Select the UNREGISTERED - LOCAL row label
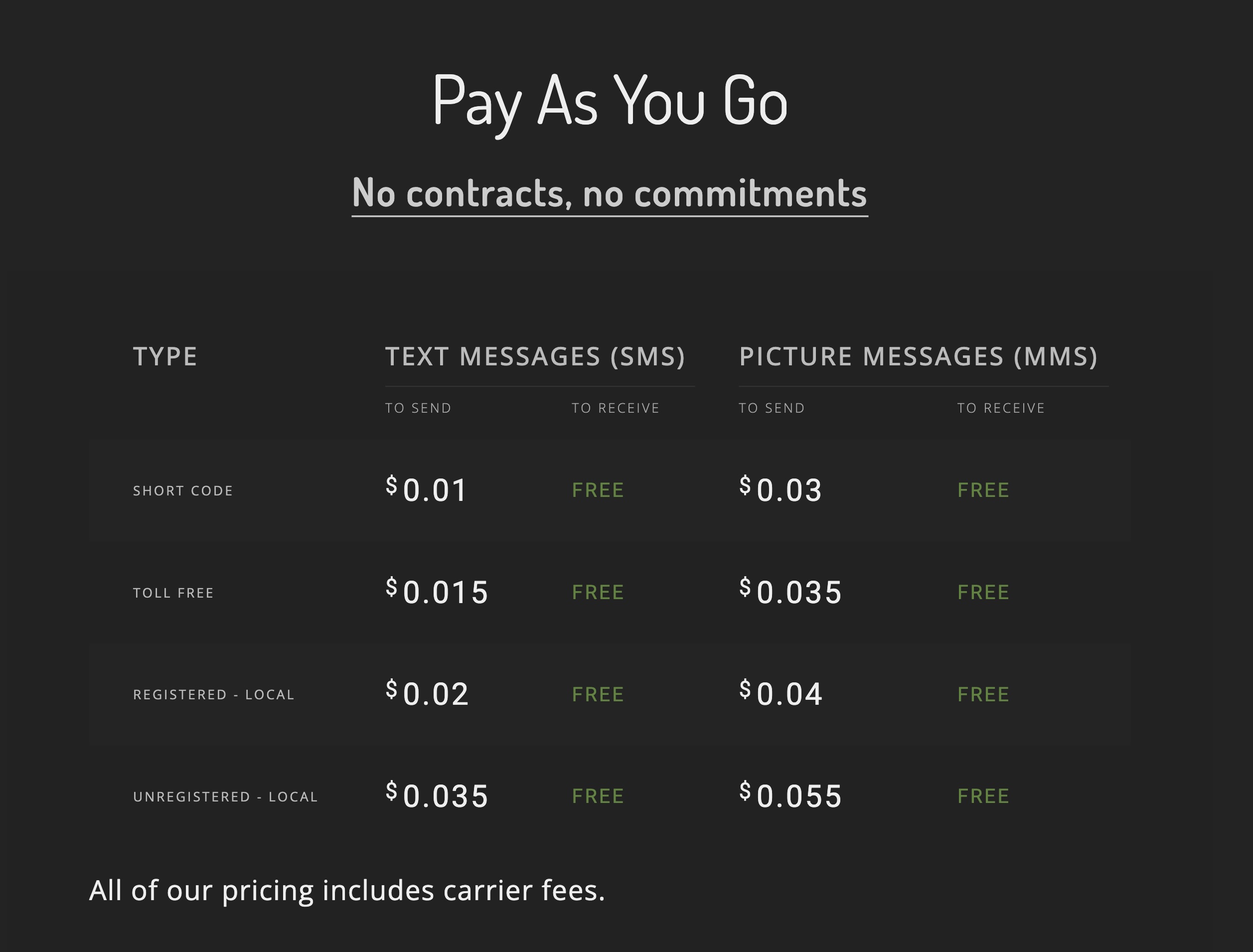Viewport: 1253px width, 952px height. point(225,796)
